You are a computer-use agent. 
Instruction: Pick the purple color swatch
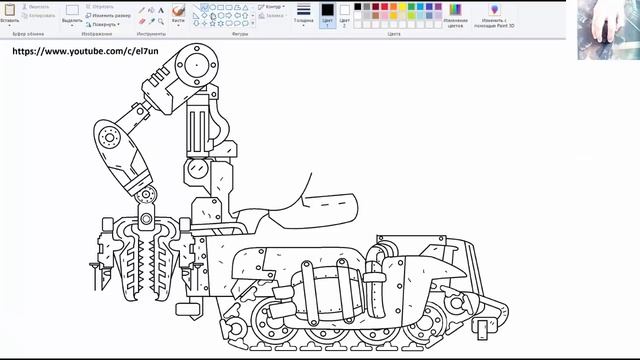[438, 7]
